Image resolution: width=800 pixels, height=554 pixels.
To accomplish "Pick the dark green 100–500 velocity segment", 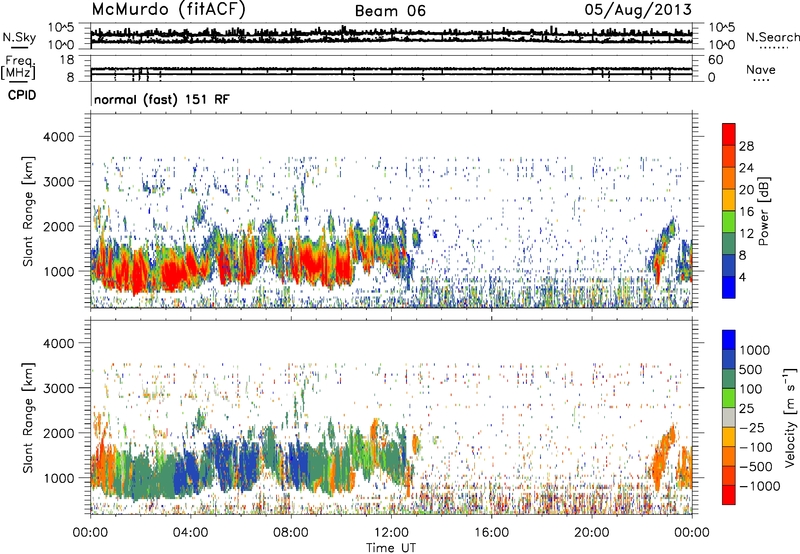I will point(729,379).
